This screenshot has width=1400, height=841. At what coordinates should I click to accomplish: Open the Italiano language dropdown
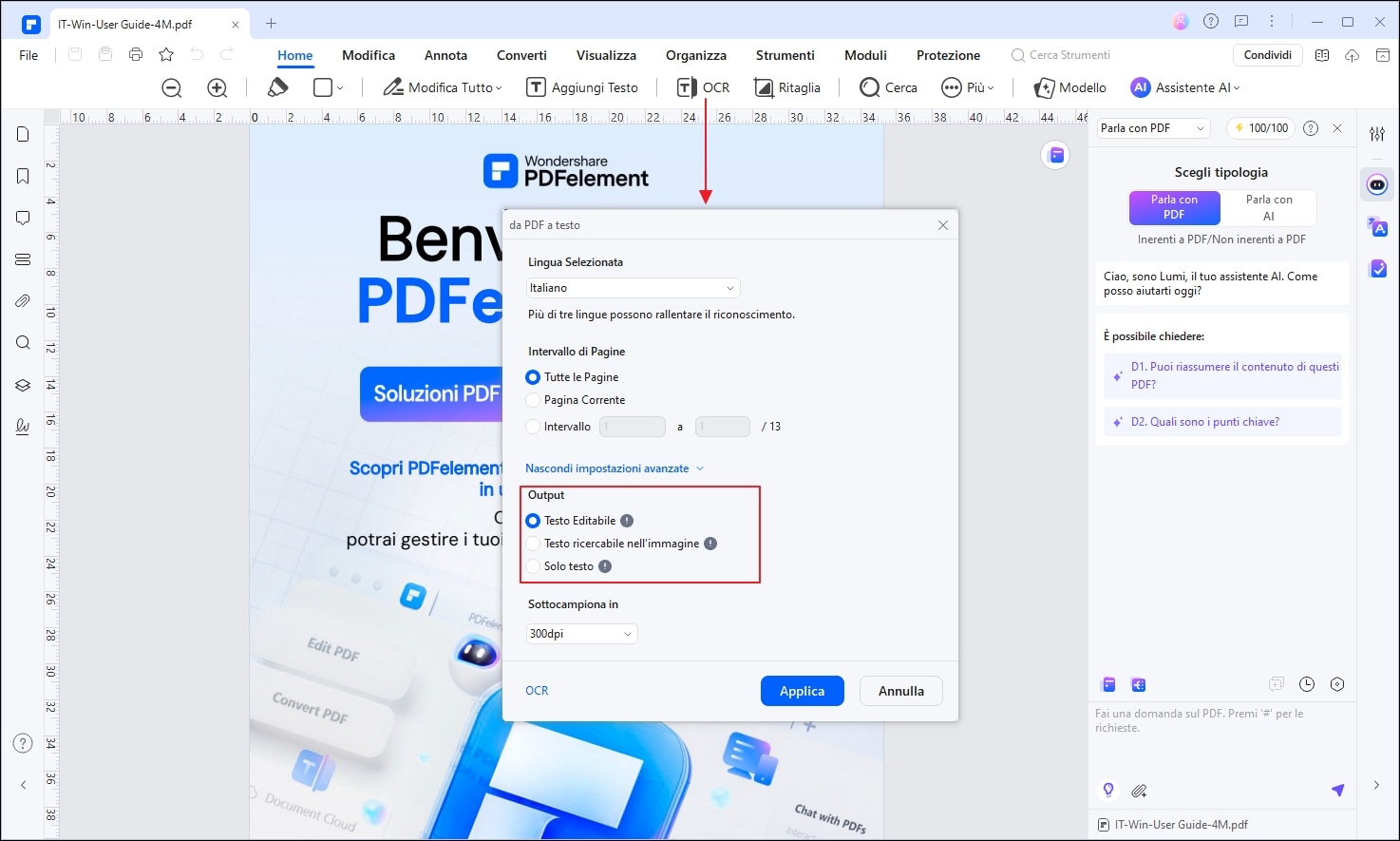634,288
